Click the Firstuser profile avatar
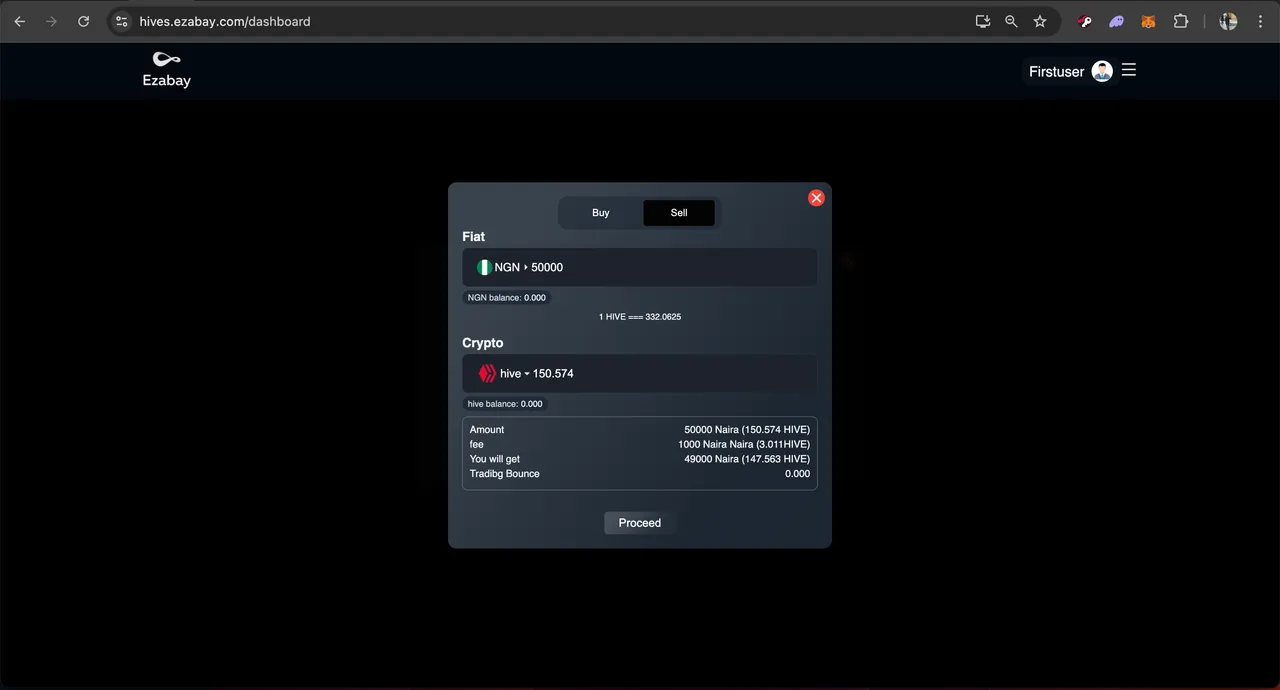Viewport: 1280px width, 690px height. (1102, 71)
